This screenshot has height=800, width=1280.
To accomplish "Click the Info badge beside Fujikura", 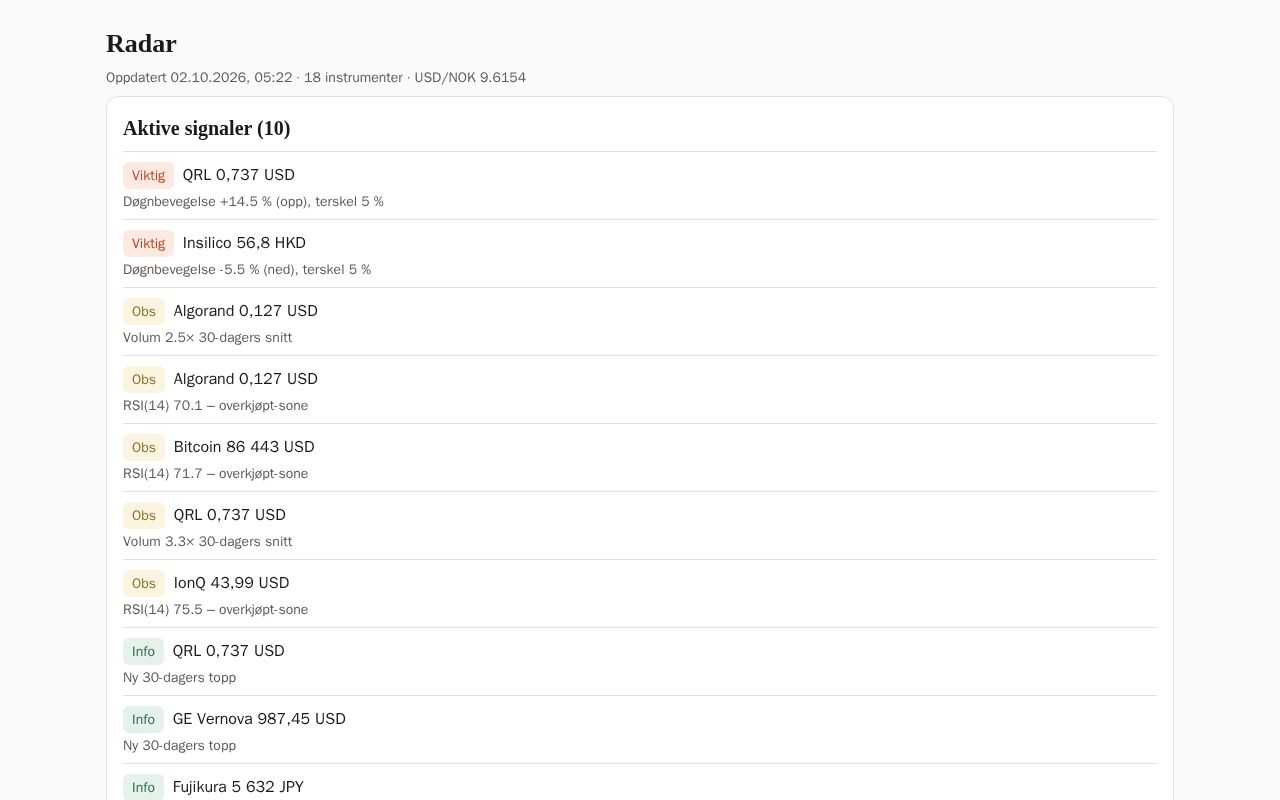I will pos(143,787).
